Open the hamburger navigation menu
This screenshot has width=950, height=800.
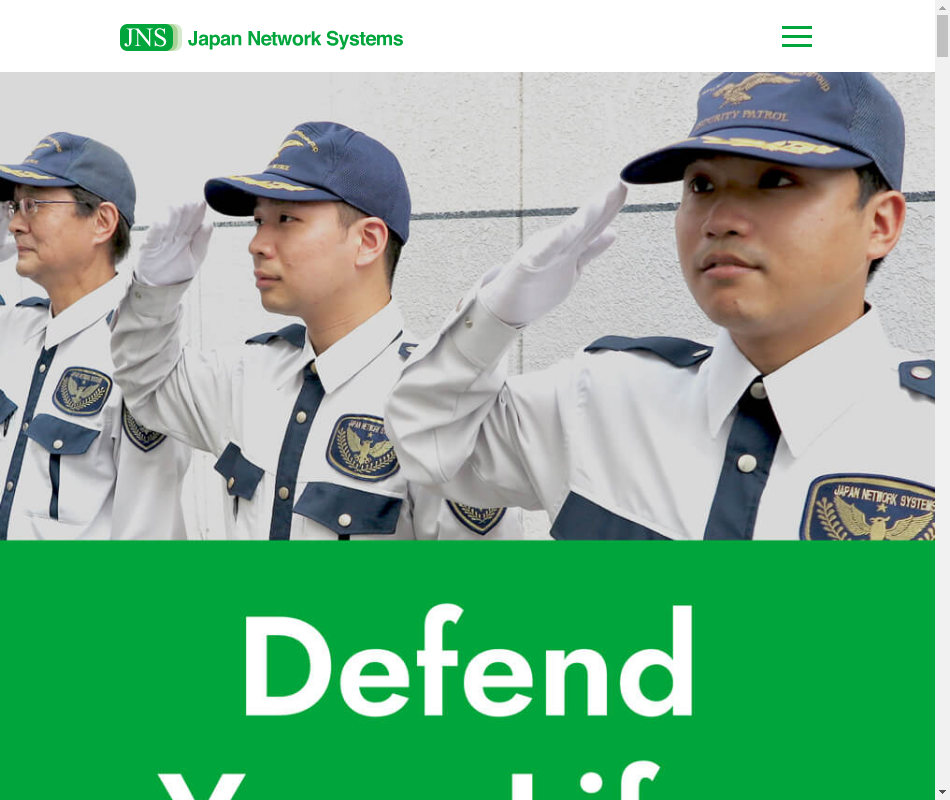click(797, 36)
